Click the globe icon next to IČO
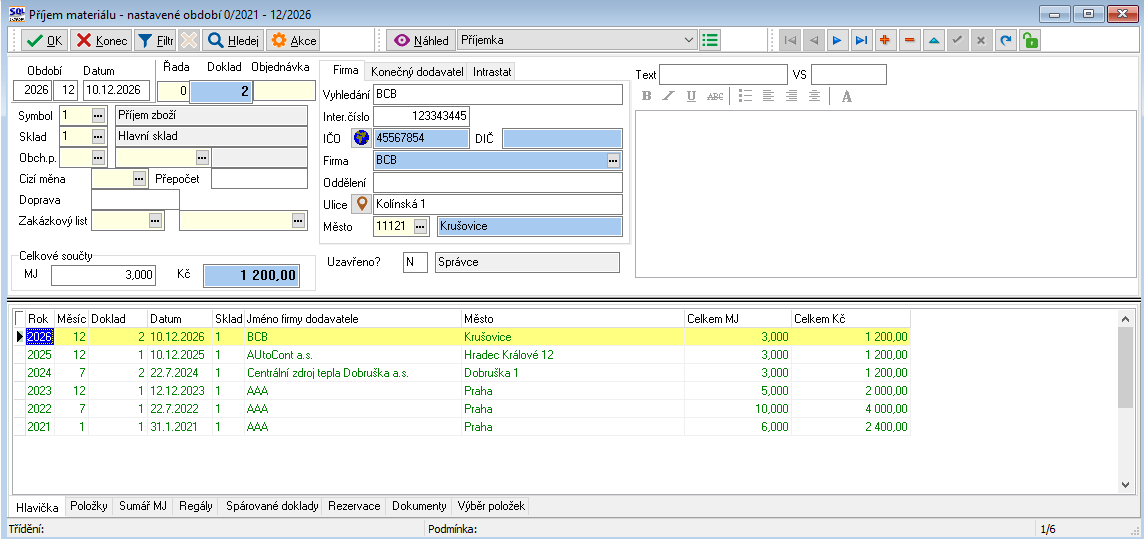 tap(361, 137)
